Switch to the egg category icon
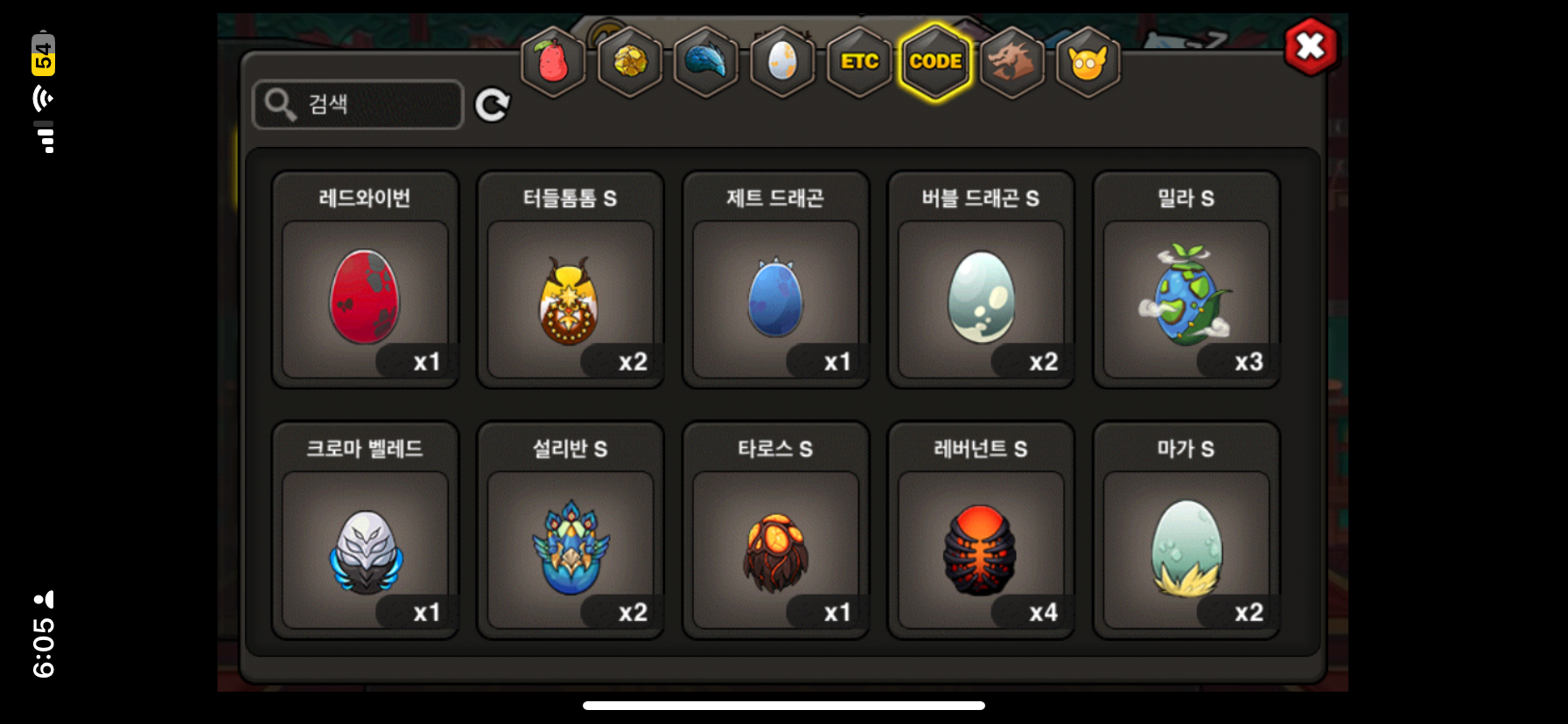This screenshot has height=724, width=1568. click(782, 62)
